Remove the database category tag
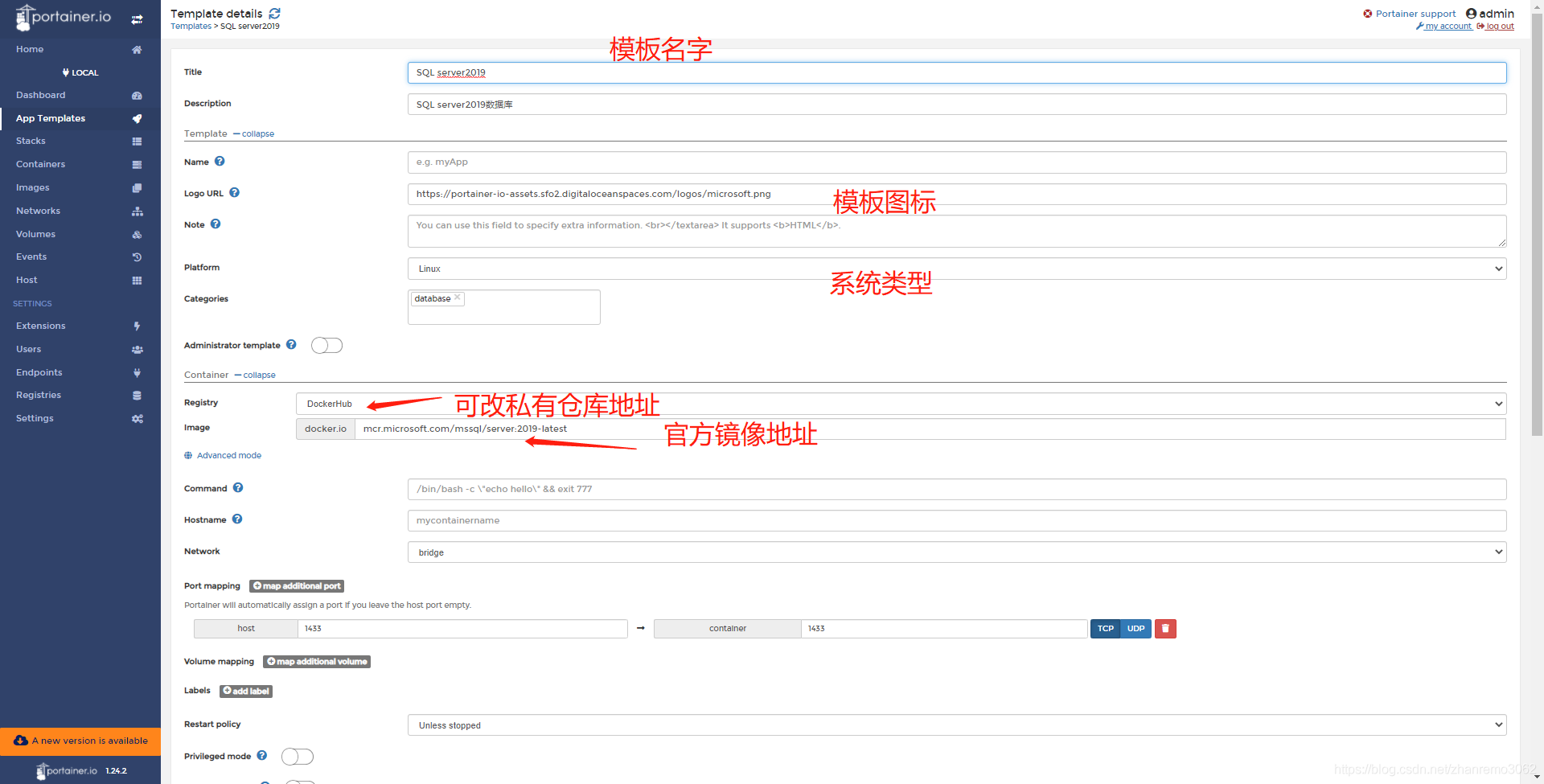The image size is (1544, 784). tap(457, 297)
